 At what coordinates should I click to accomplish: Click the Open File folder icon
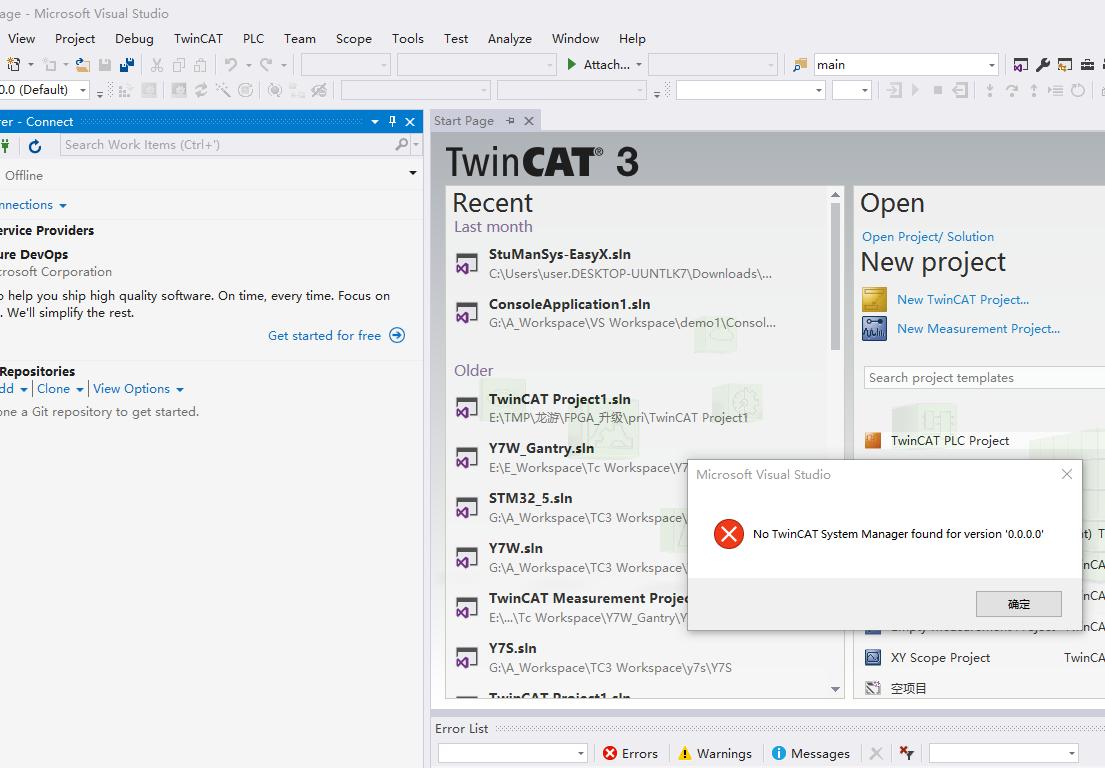(82, 65)
